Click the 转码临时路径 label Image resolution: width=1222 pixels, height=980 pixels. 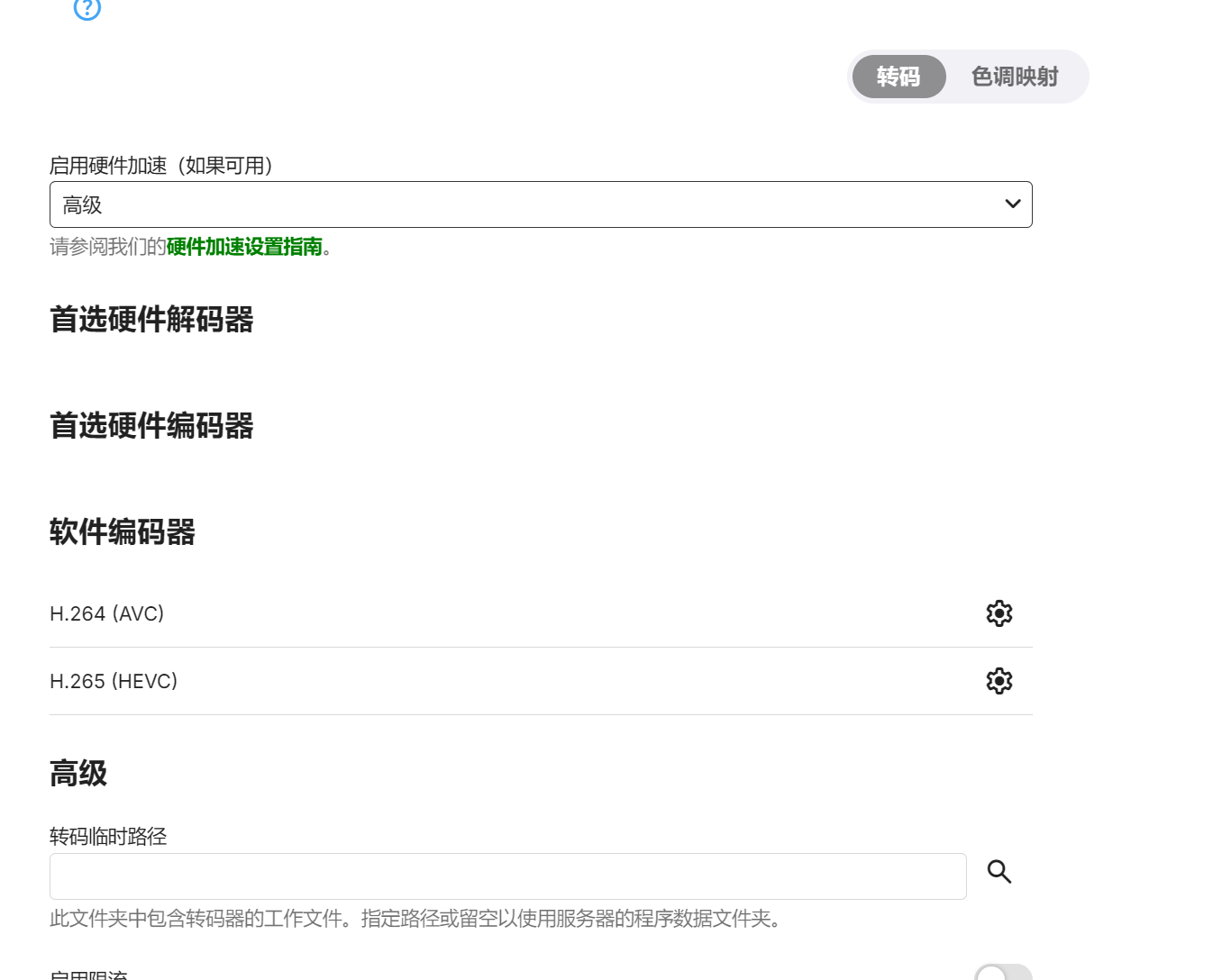click(108, 837)
